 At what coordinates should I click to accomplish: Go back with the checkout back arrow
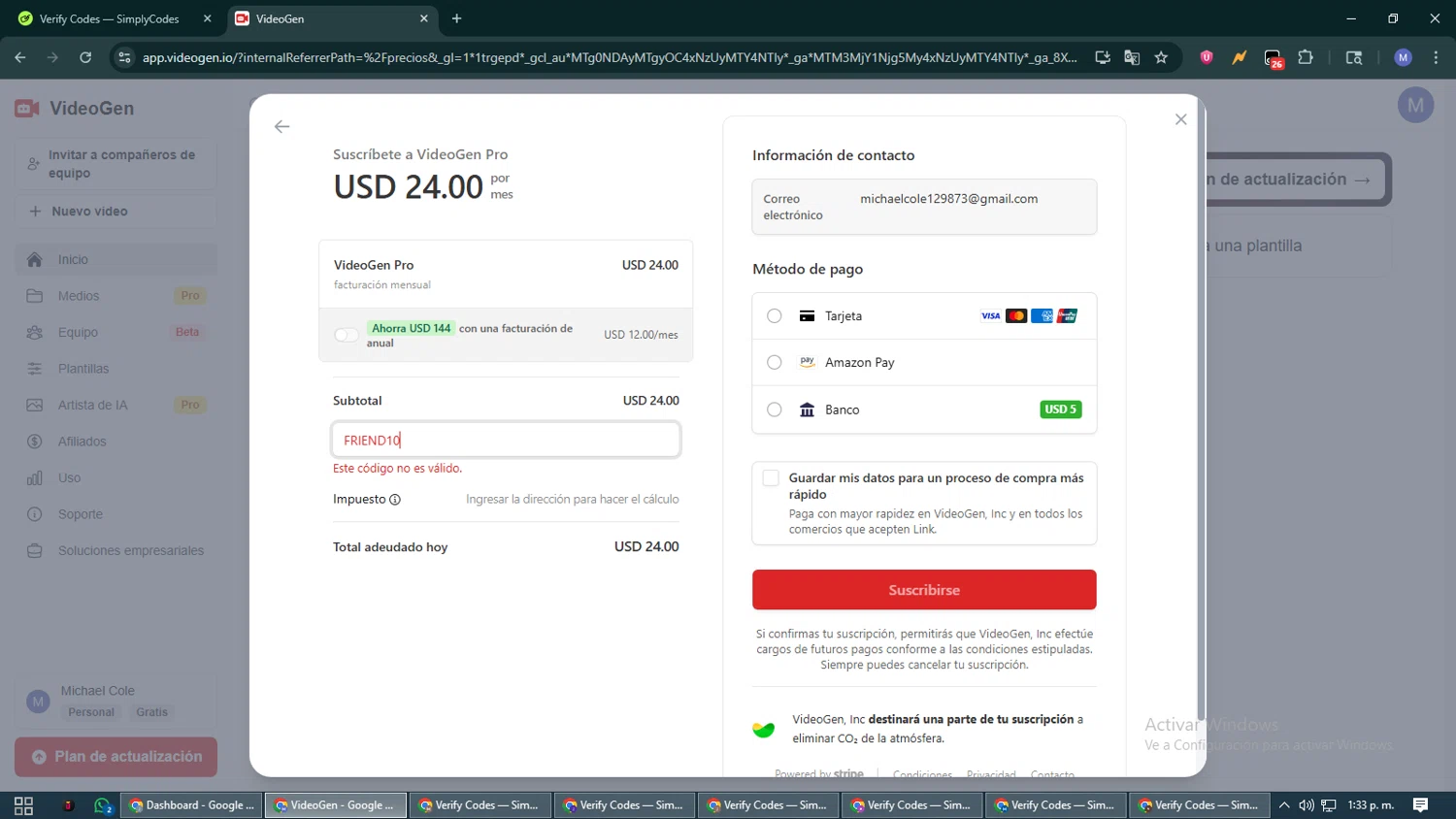pyautogui.click(x=281, y=126)
